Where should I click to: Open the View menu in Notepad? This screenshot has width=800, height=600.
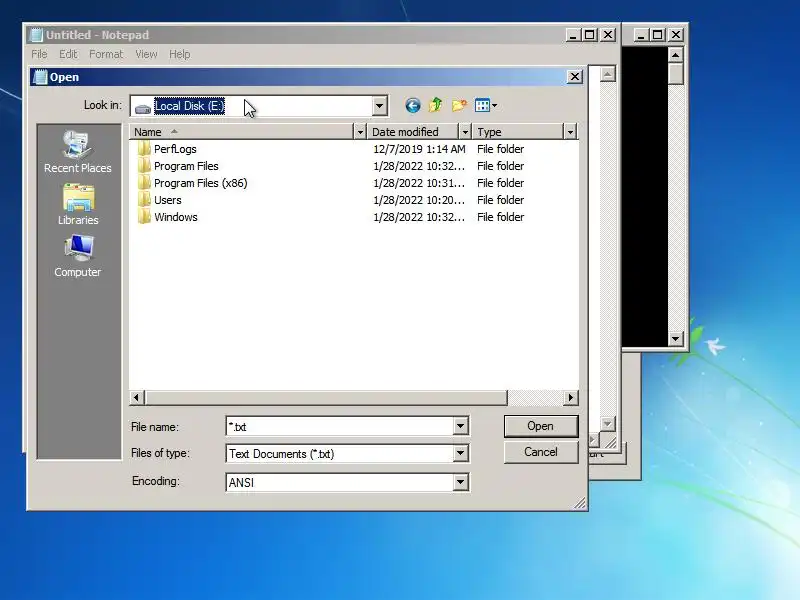pos(146,54)
